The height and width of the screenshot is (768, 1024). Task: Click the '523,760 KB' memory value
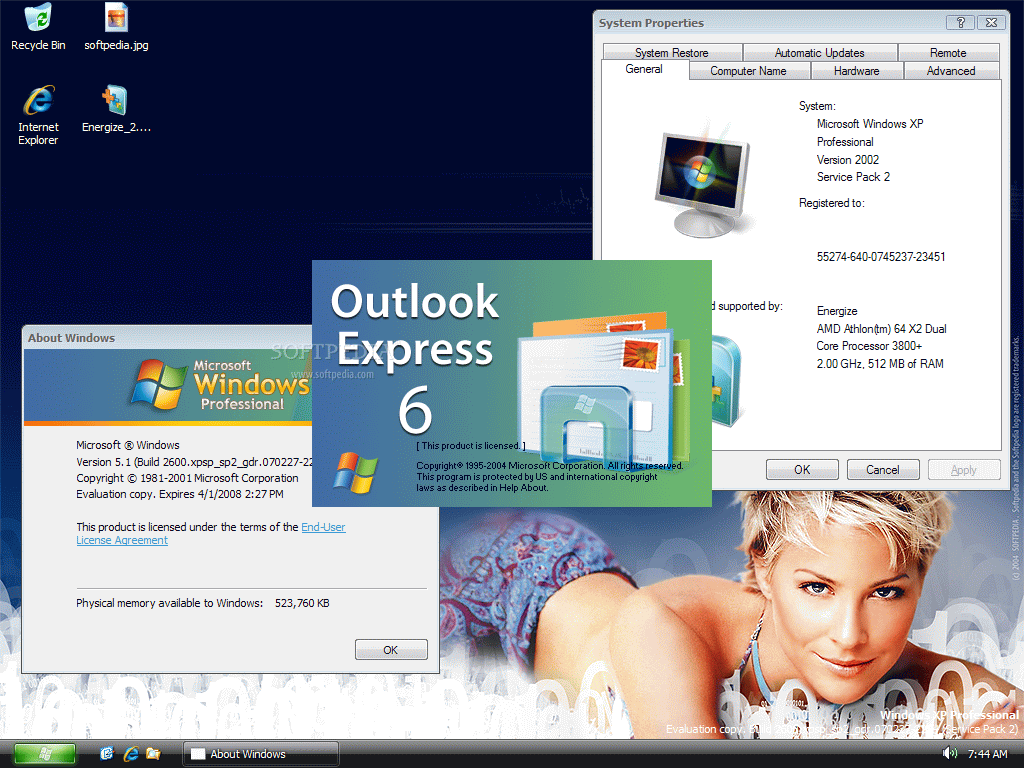tap(302, 603)
